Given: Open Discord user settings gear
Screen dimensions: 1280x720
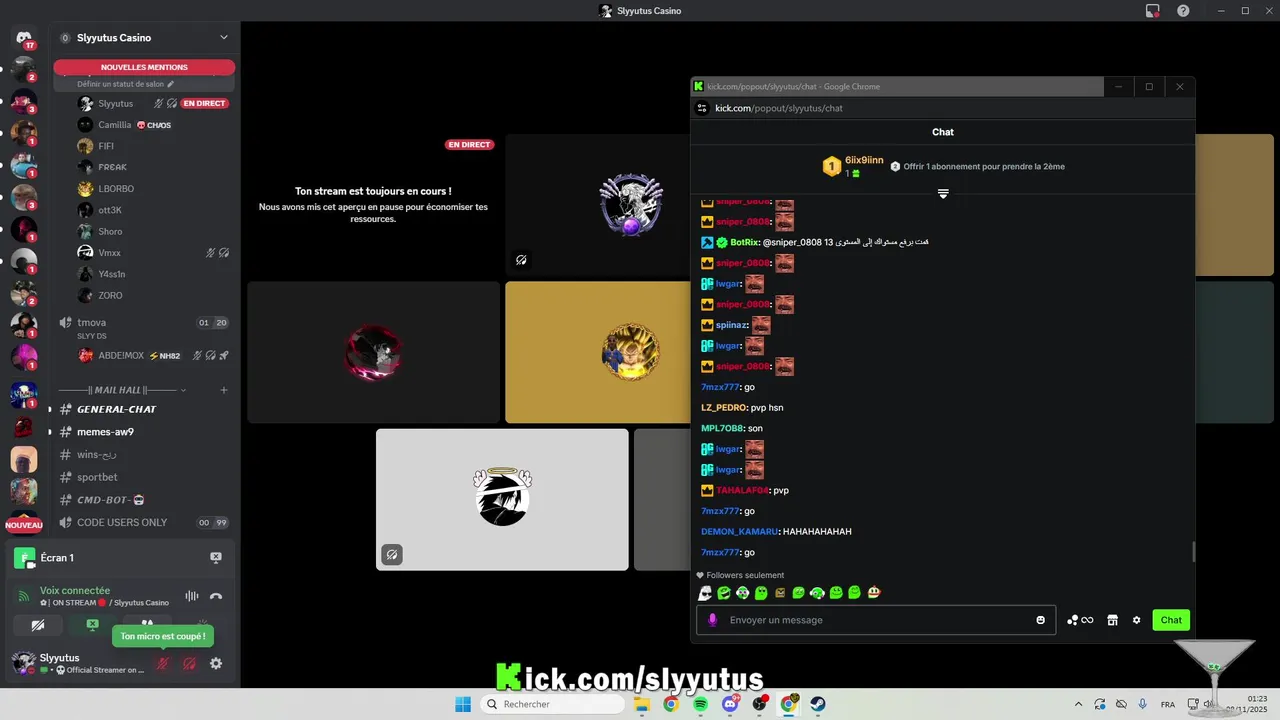Looking at the screenshot, I should (216, 663).
